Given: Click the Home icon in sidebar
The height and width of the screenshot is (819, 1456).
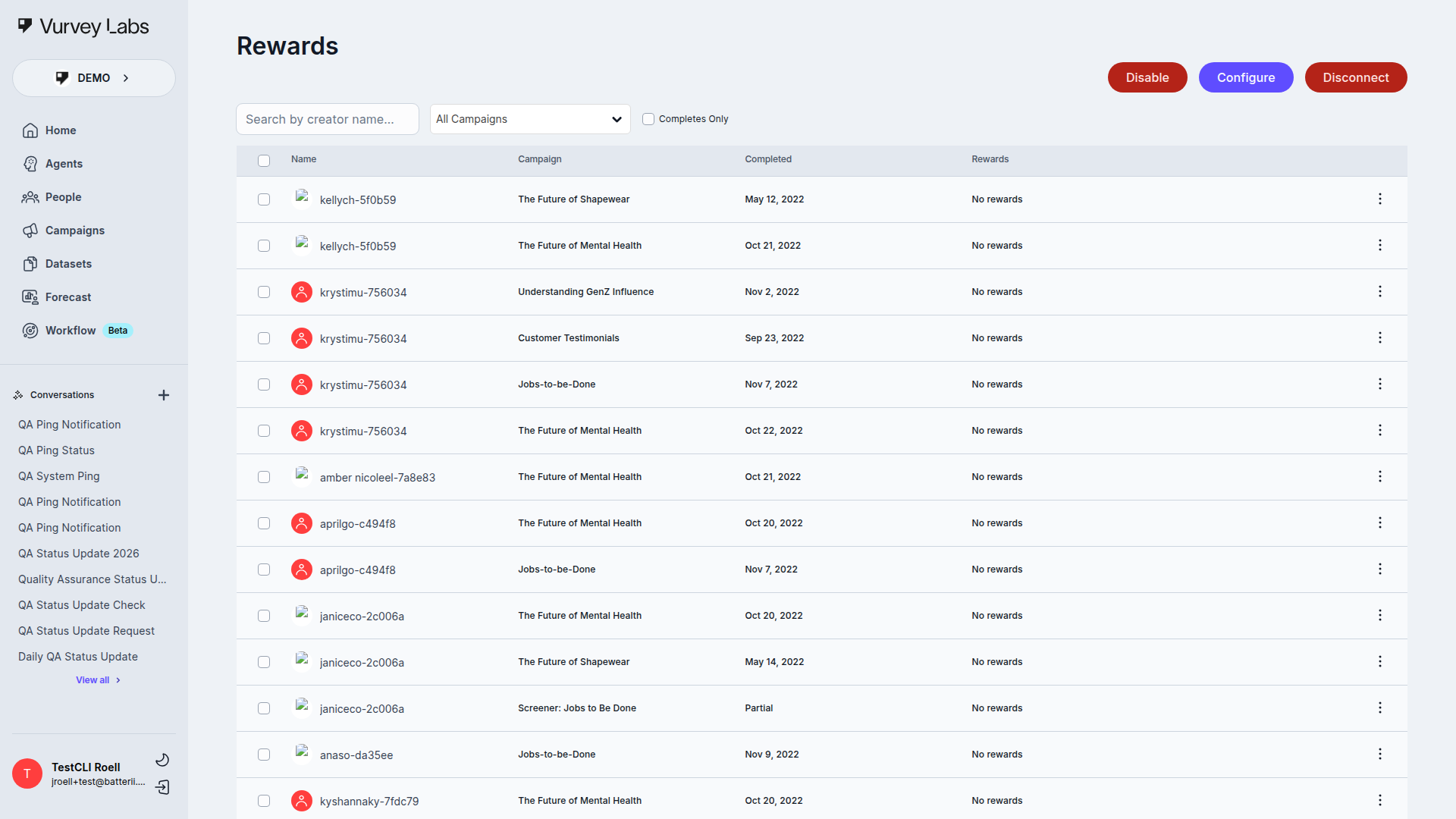Looking at the screenshot, I should coord(30,130).
